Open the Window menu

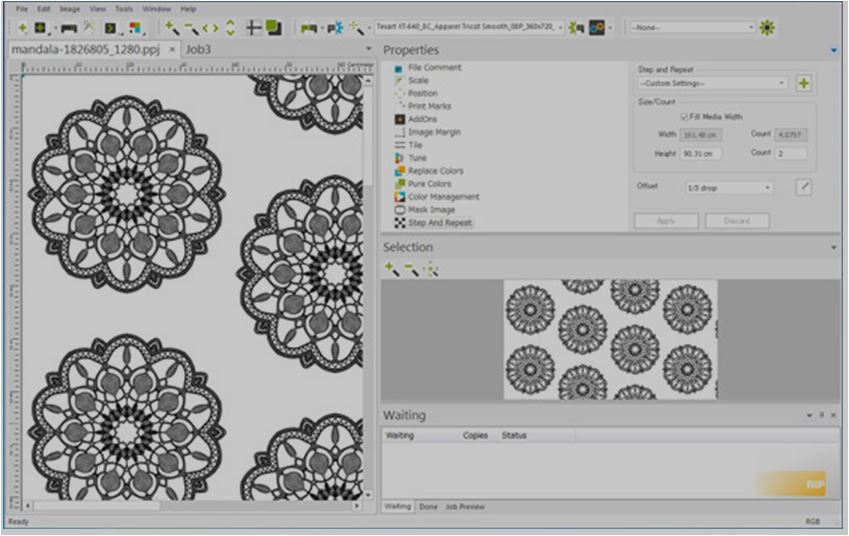tap(156, 9)
